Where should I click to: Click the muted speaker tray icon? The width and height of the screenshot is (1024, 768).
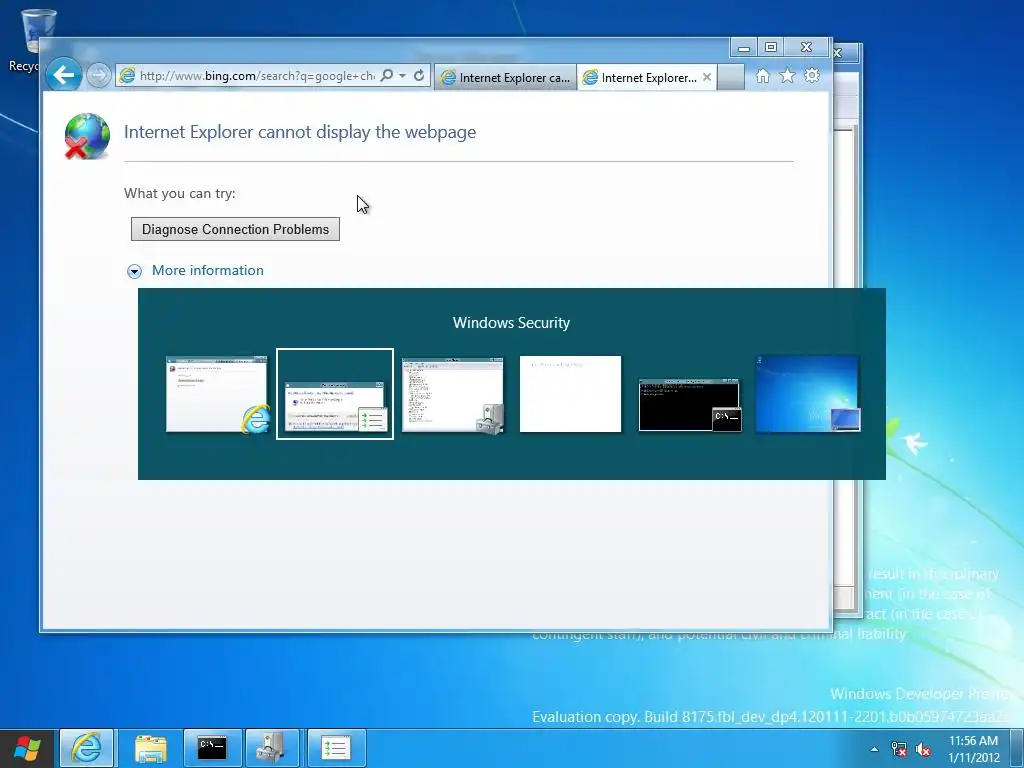[x=923, y=749]
